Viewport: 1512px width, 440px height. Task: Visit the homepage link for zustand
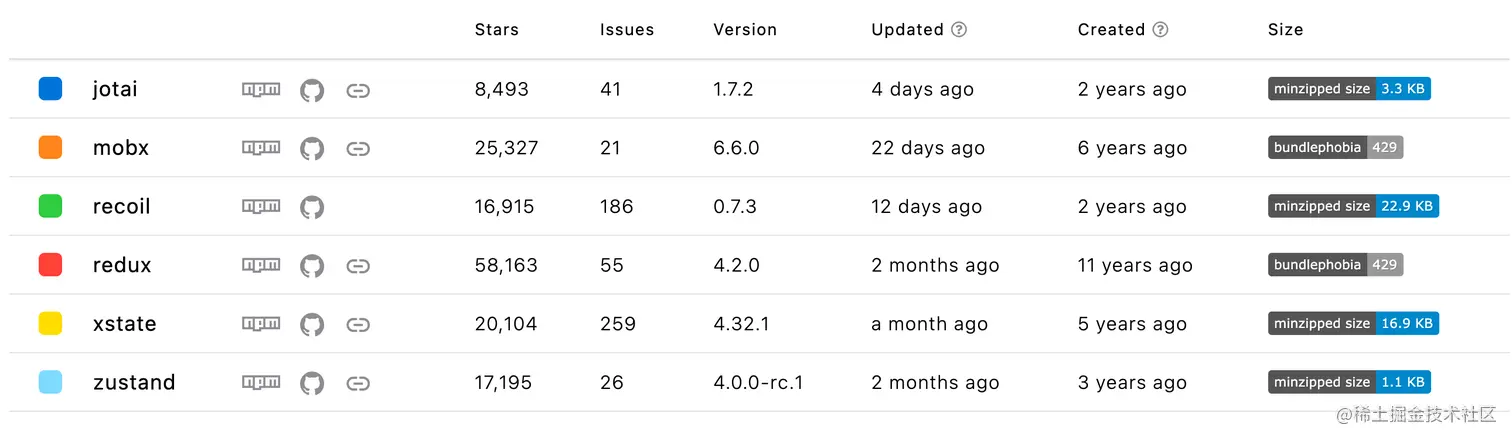[358, 383]
